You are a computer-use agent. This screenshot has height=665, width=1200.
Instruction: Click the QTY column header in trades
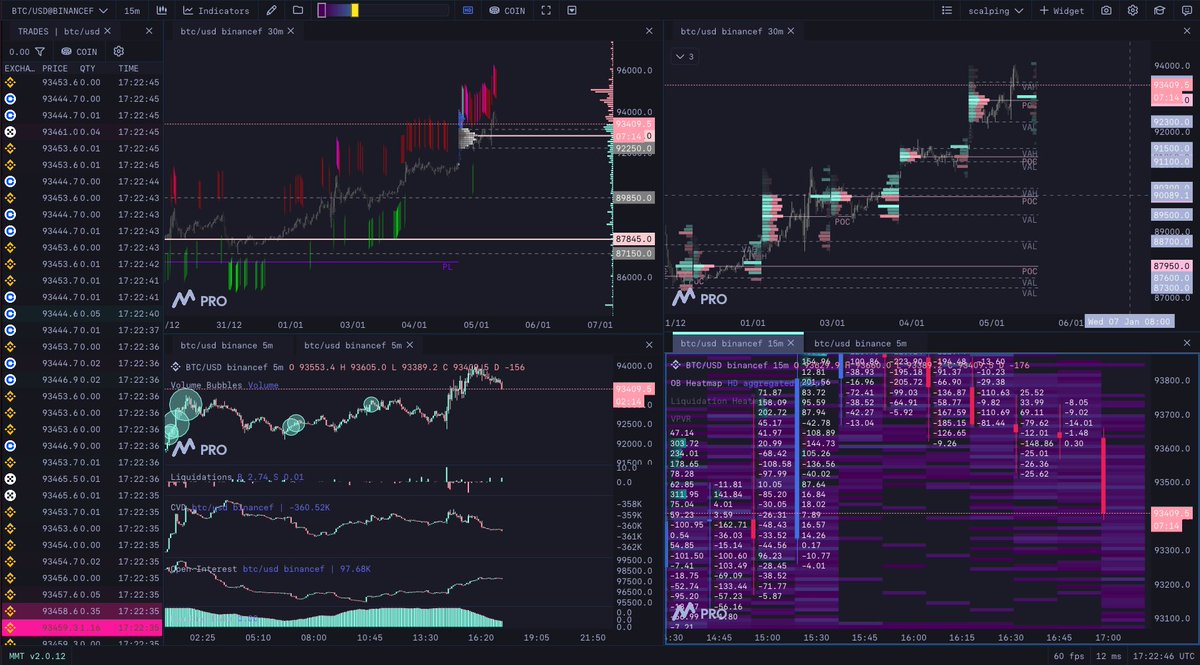[x=89, y=68]
